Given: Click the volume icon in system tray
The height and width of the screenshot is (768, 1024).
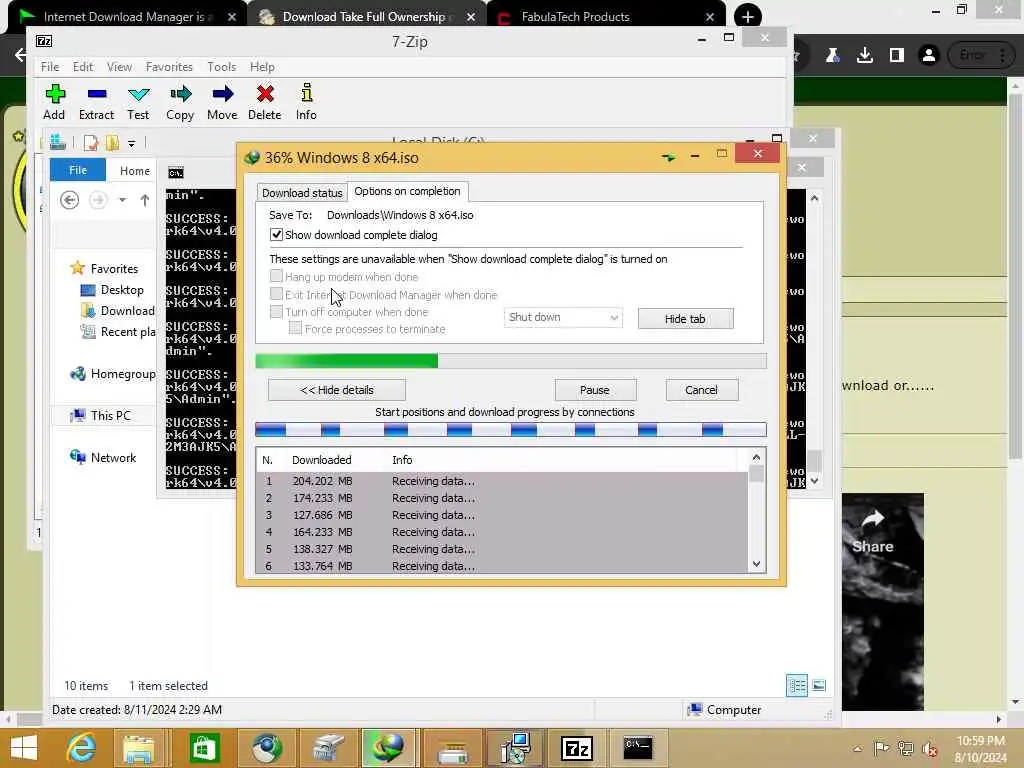Looking at the screenshot, I should coord(929,748).
